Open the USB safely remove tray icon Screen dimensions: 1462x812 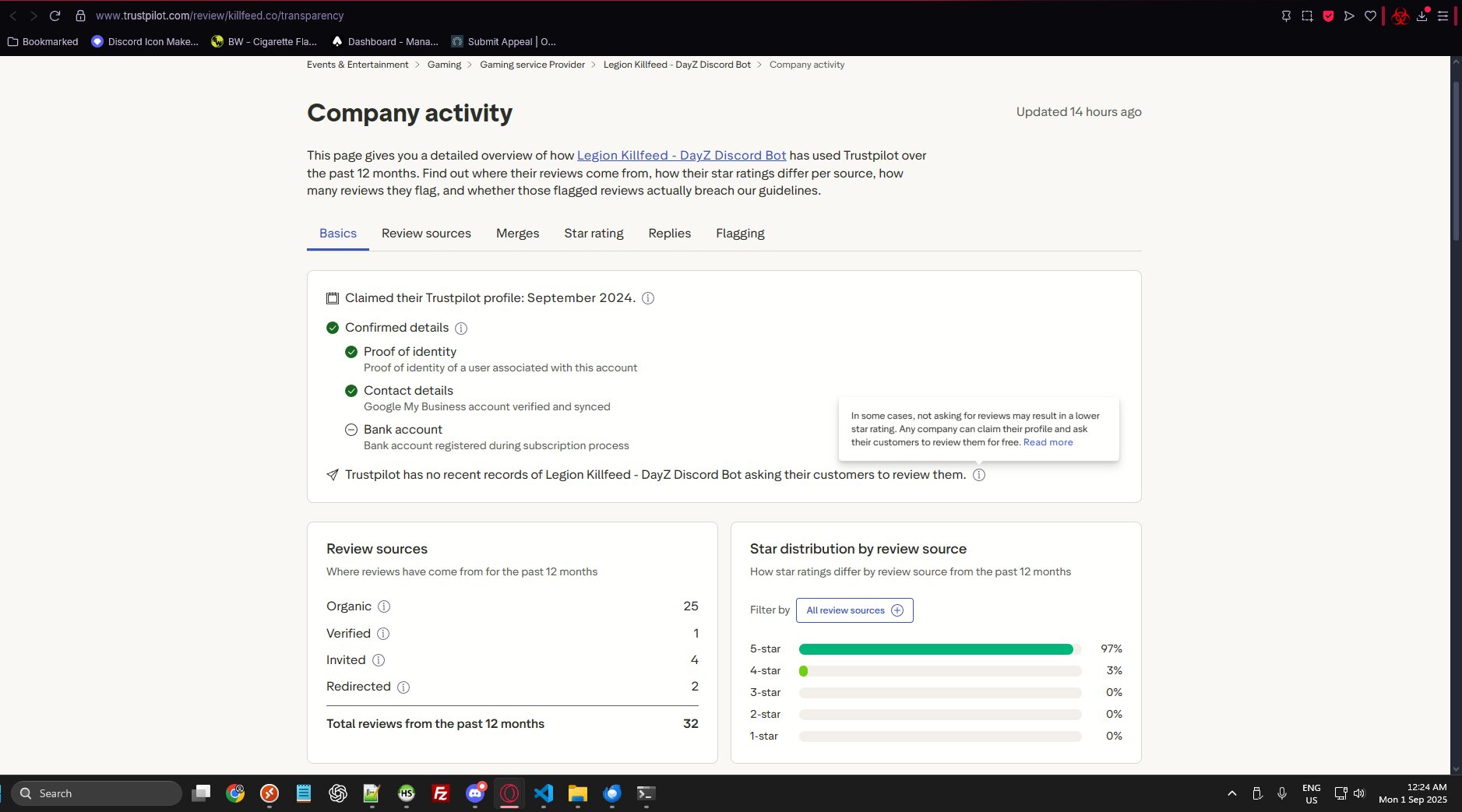point(1257,793)
